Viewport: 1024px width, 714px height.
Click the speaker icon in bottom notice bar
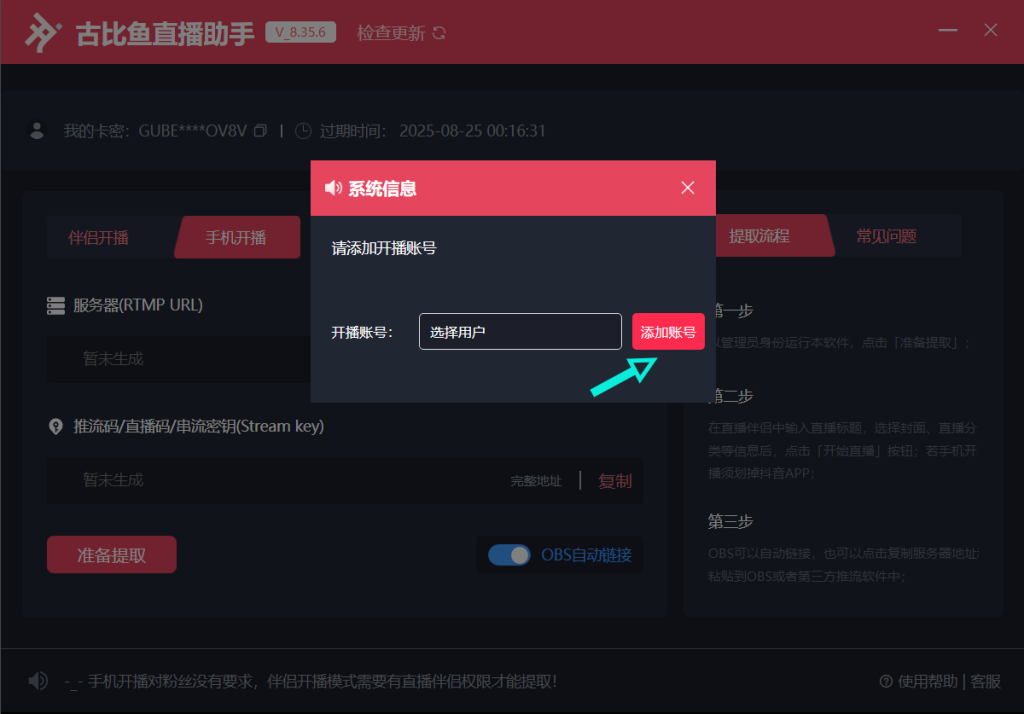coord(38,681)
